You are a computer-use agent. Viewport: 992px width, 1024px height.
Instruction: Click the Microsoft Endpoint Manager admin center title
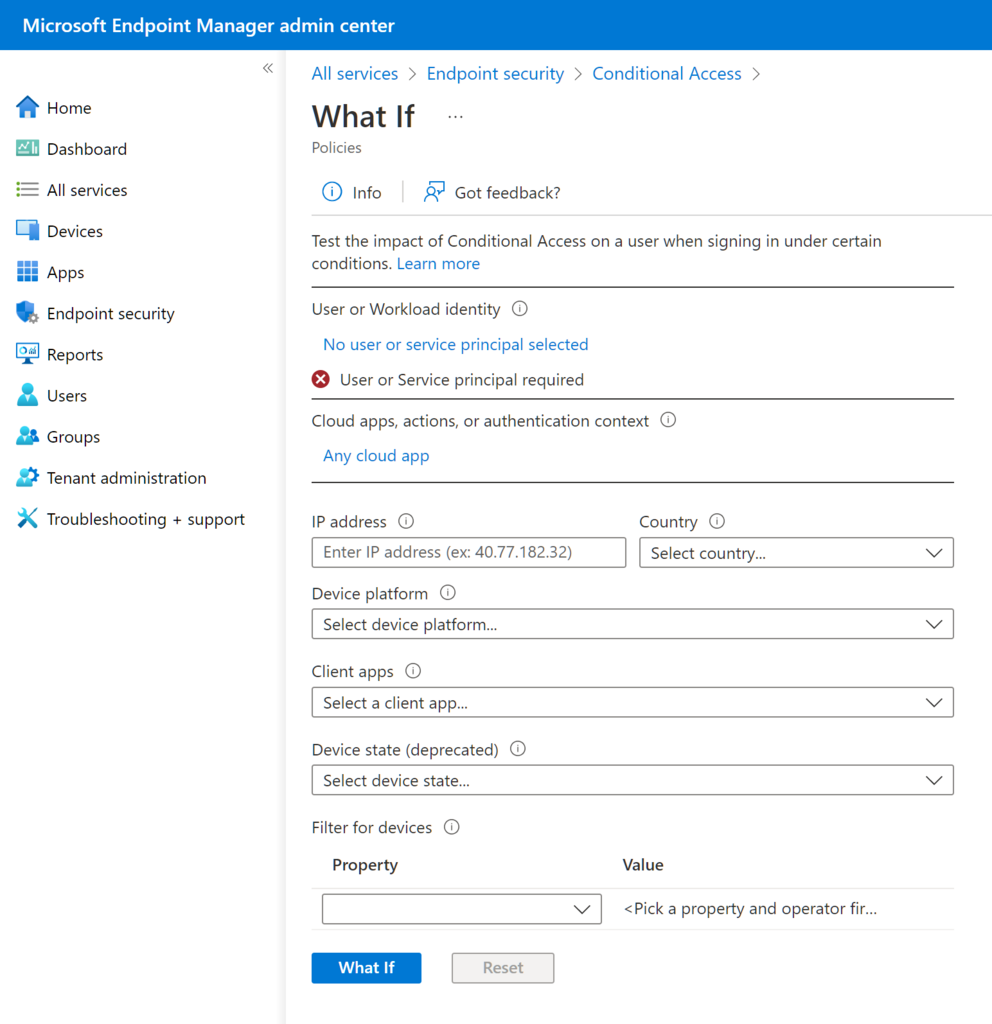208,25
